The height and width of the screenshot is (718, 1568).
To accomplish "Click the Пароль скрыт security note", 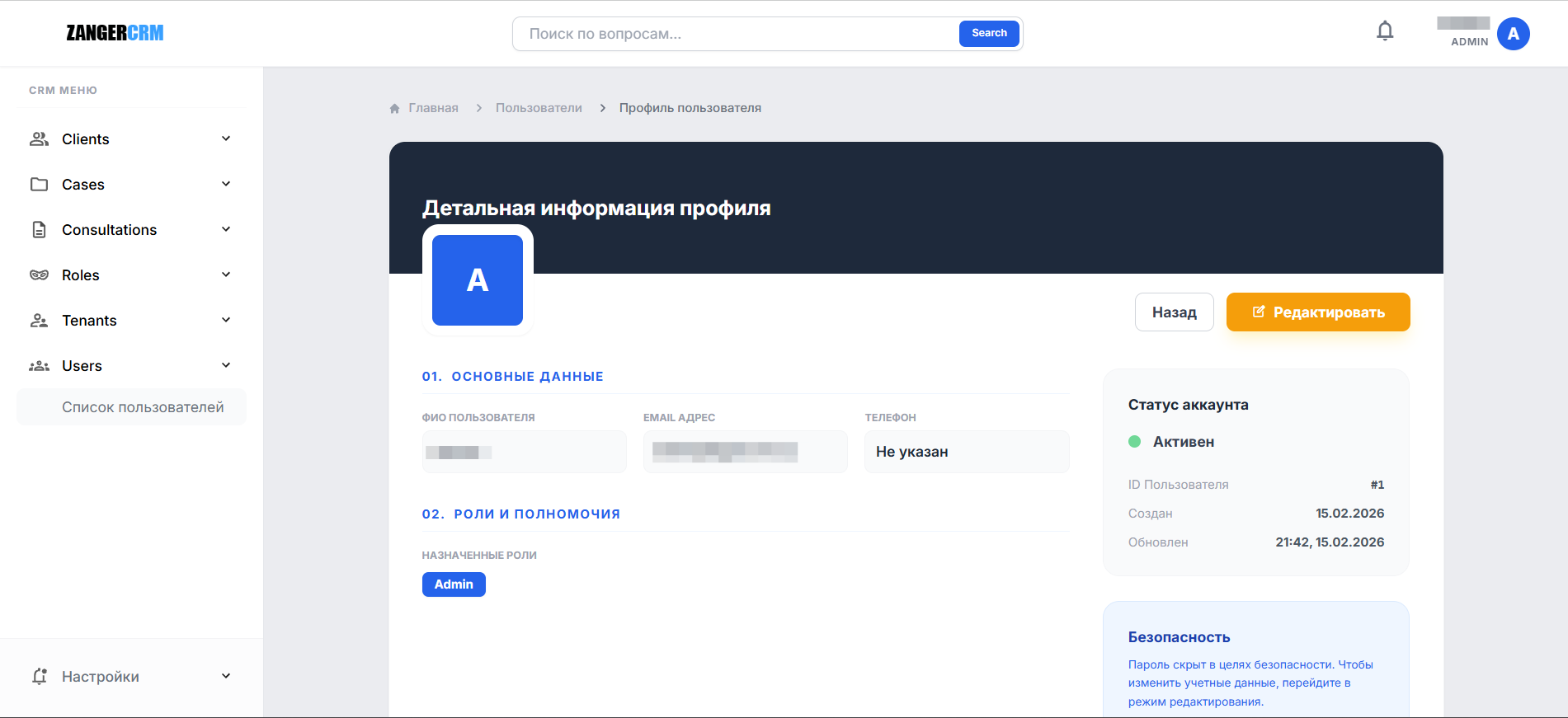I will point(1250,683).
